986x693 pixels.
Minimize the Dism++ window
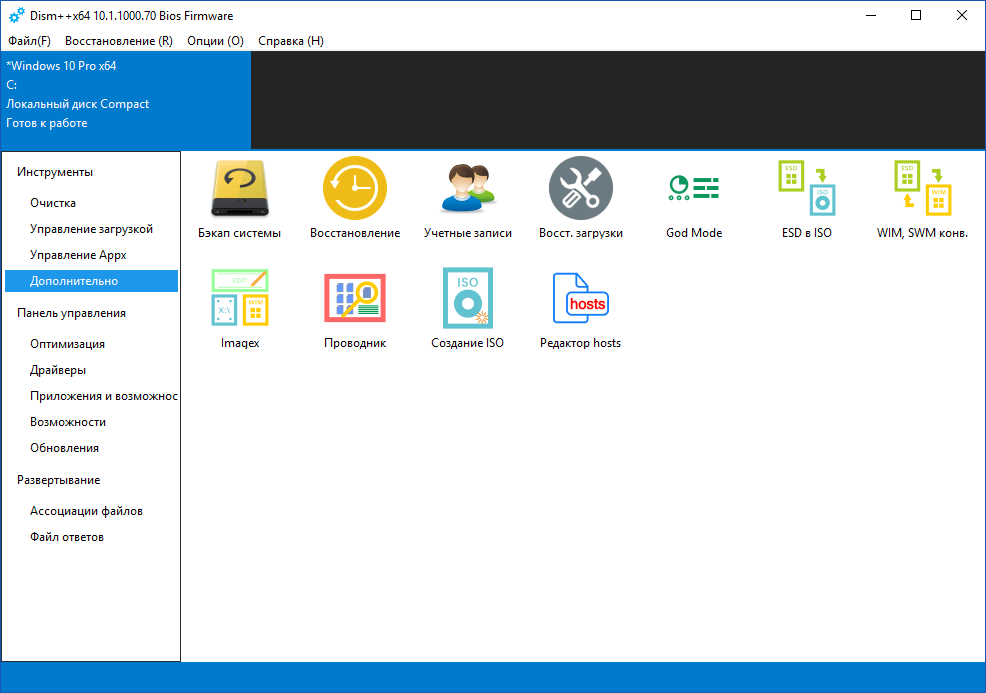click(871, 15)
